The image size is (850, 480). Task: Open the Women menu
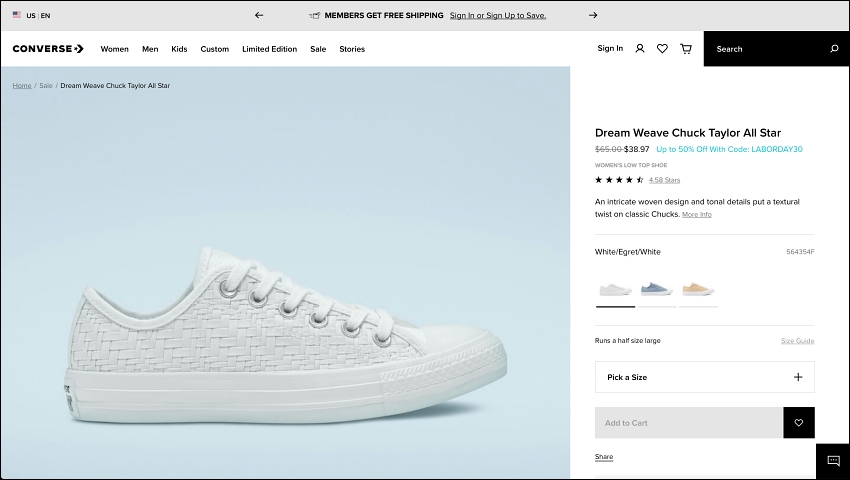[x=114, y=49]
